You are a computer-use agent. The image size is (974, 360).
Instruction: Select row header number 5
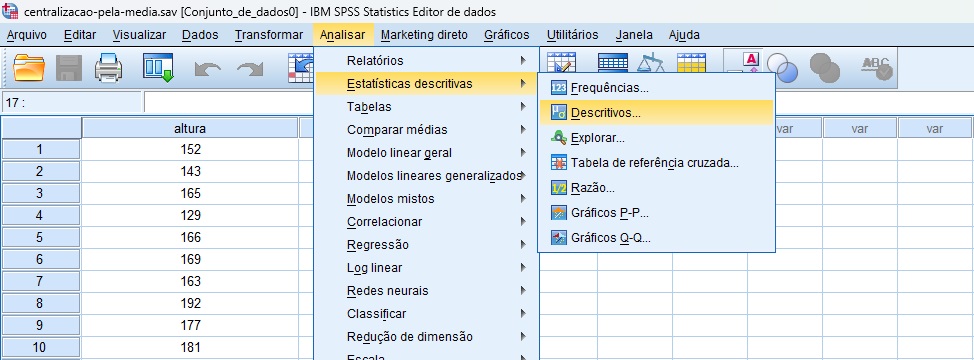tap(40, 237)
